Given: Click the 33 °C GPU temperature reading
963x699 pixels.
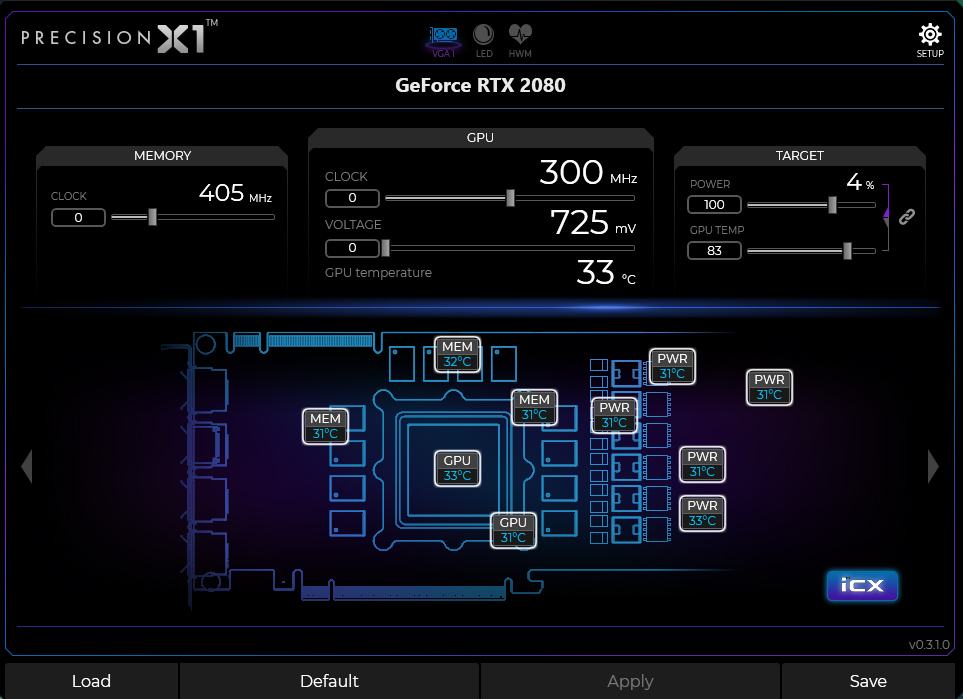Looking at the screenshot, I should tap(606, 272).
